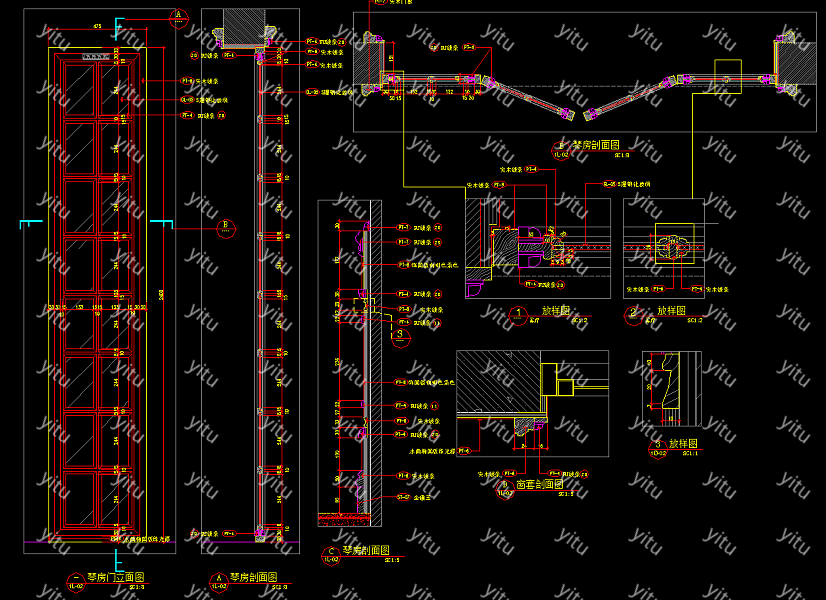Viewport: 826px width, 600px height.
Task: Click yellow callout square in top plan section
Action: pos(728,75)
